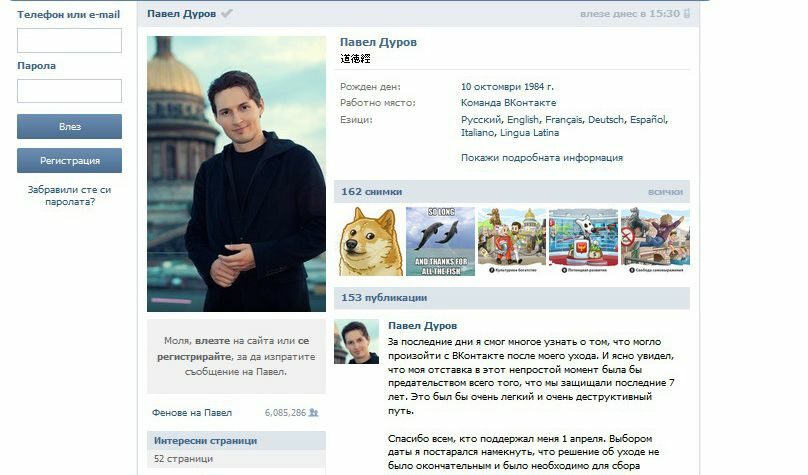
Task: Click the Chinese characters status text
Action: [x=355, y=59]
